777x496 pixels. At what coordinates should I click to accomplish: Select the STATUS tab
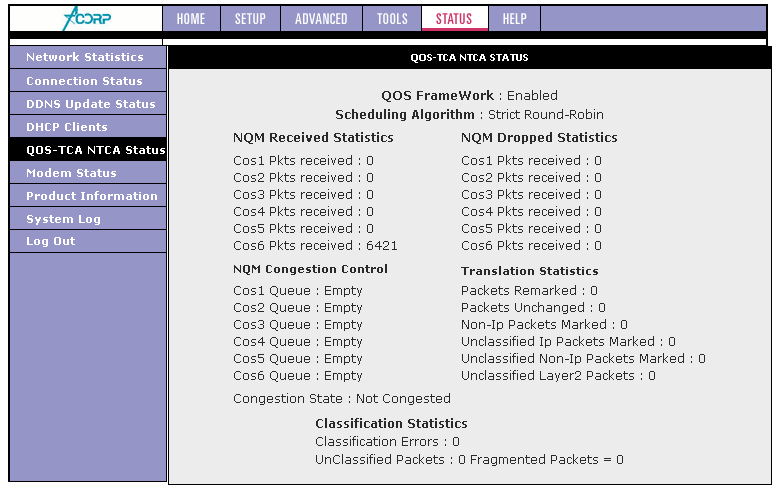[454, 19]
